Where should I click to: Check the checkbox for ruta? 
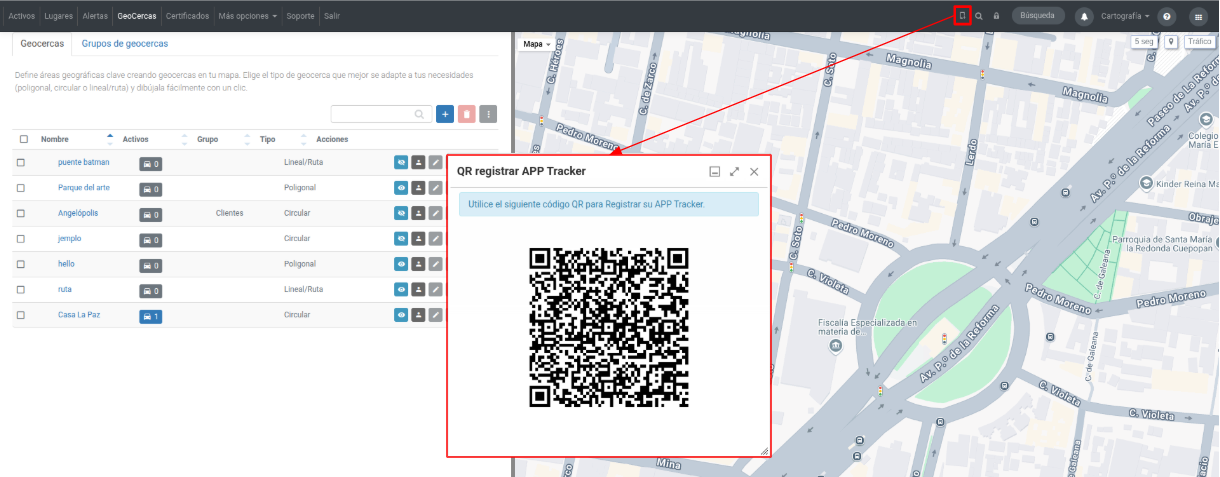[x=20, y=289]
